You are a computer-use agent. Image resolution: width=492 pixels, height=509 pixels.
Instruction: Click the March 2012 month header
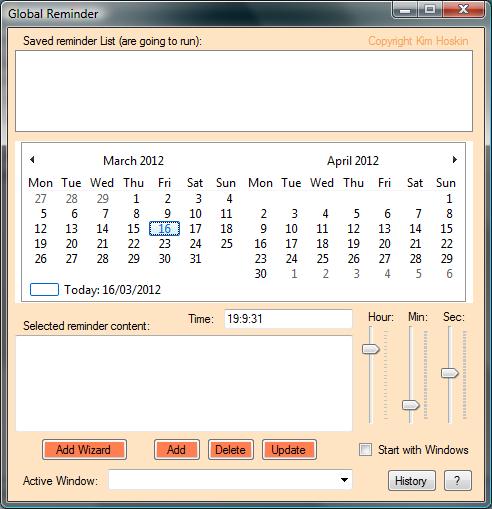[x=133, y=161]
